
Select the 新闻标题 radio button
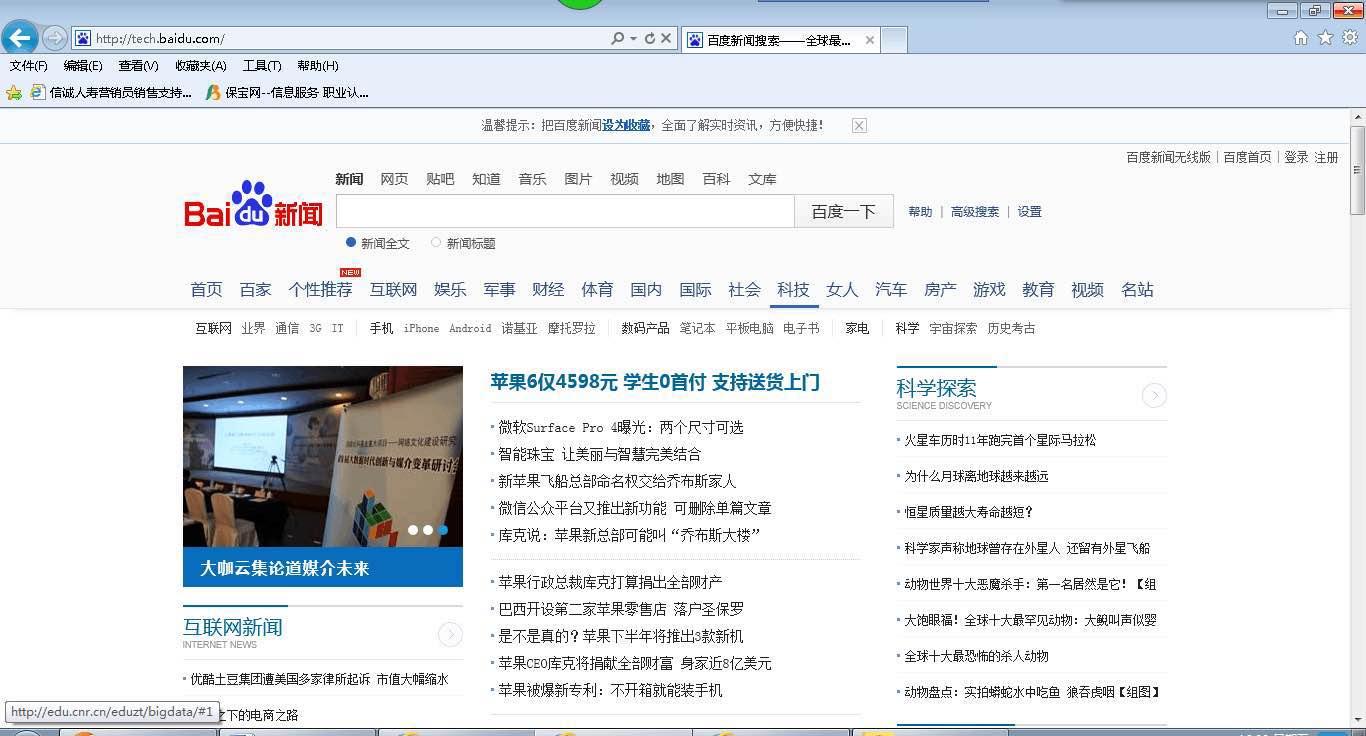click(436, 242)
